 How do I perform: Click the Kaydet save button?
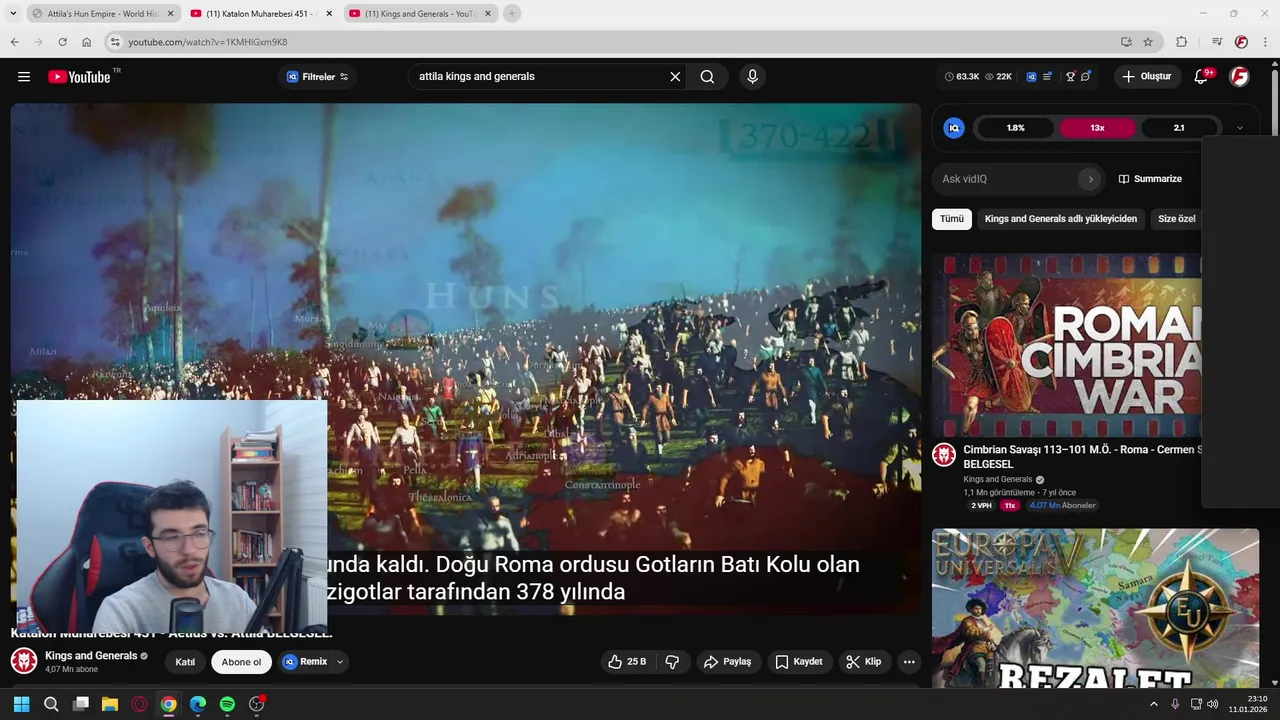coord(799,662)
